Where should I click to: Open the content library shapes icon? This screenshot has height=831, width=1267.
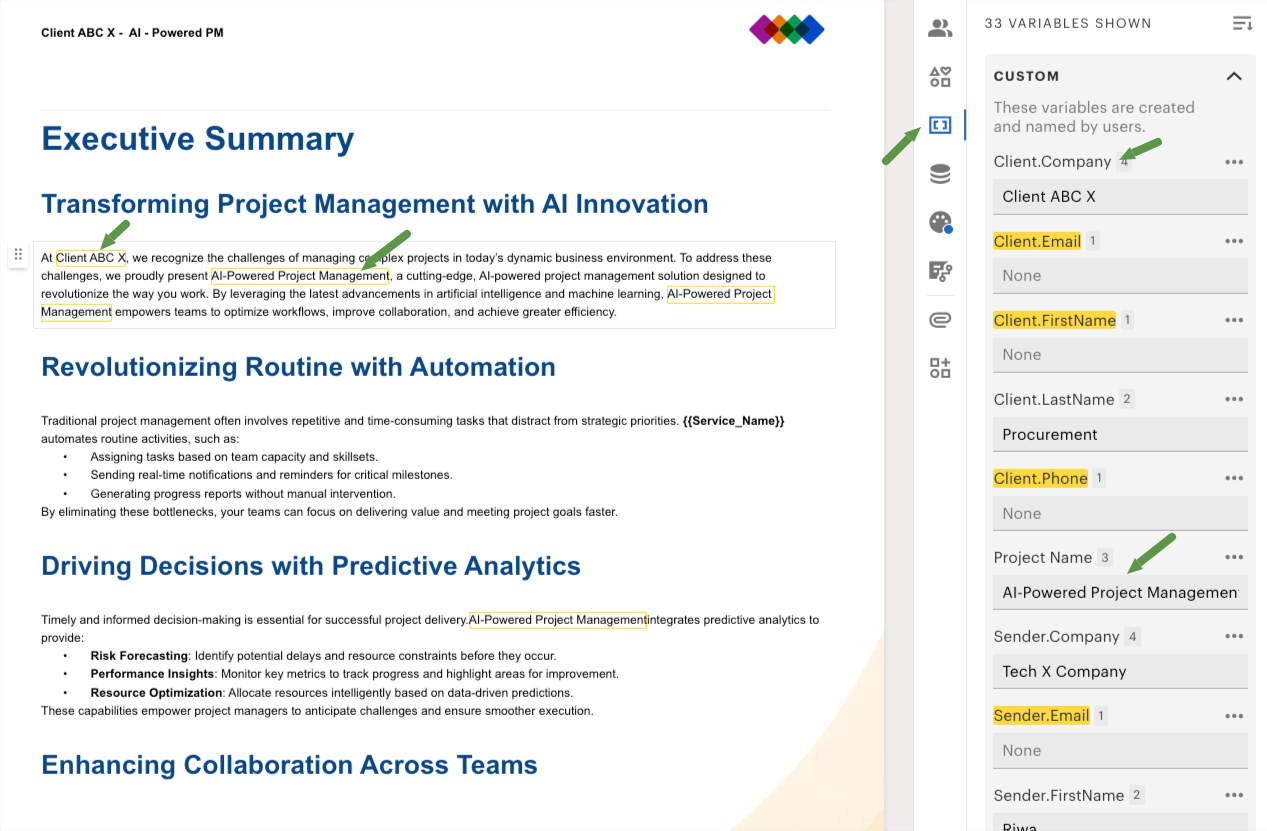(940, 77)
